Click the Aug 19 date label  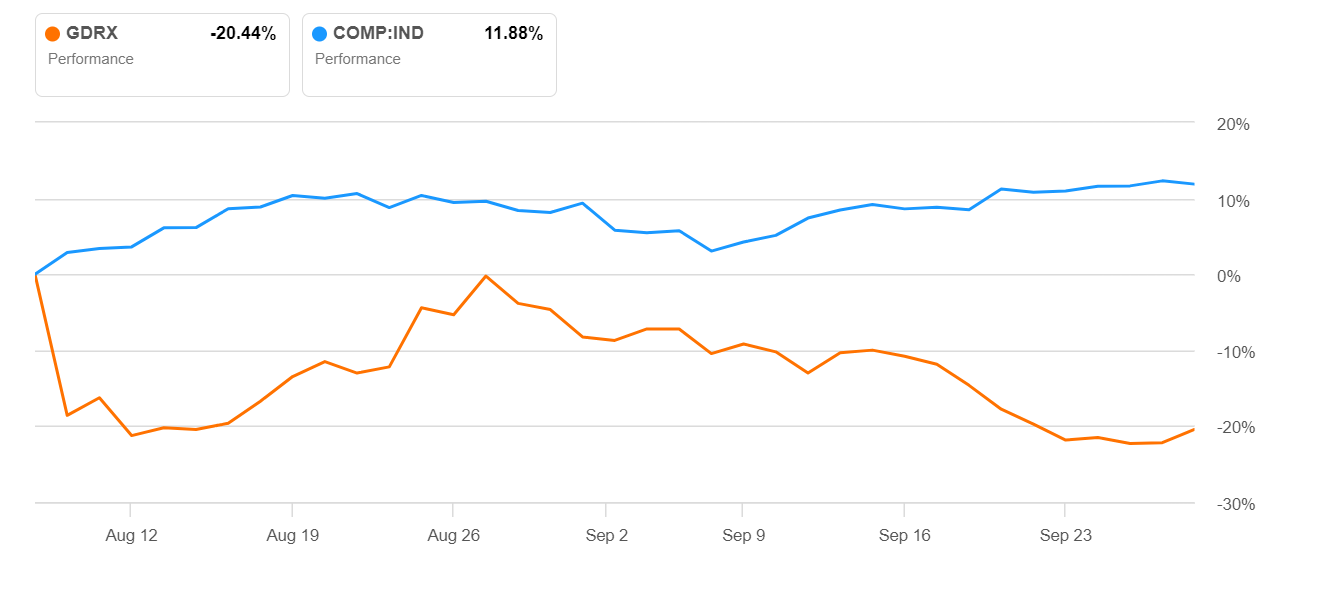tap(292, 536)
